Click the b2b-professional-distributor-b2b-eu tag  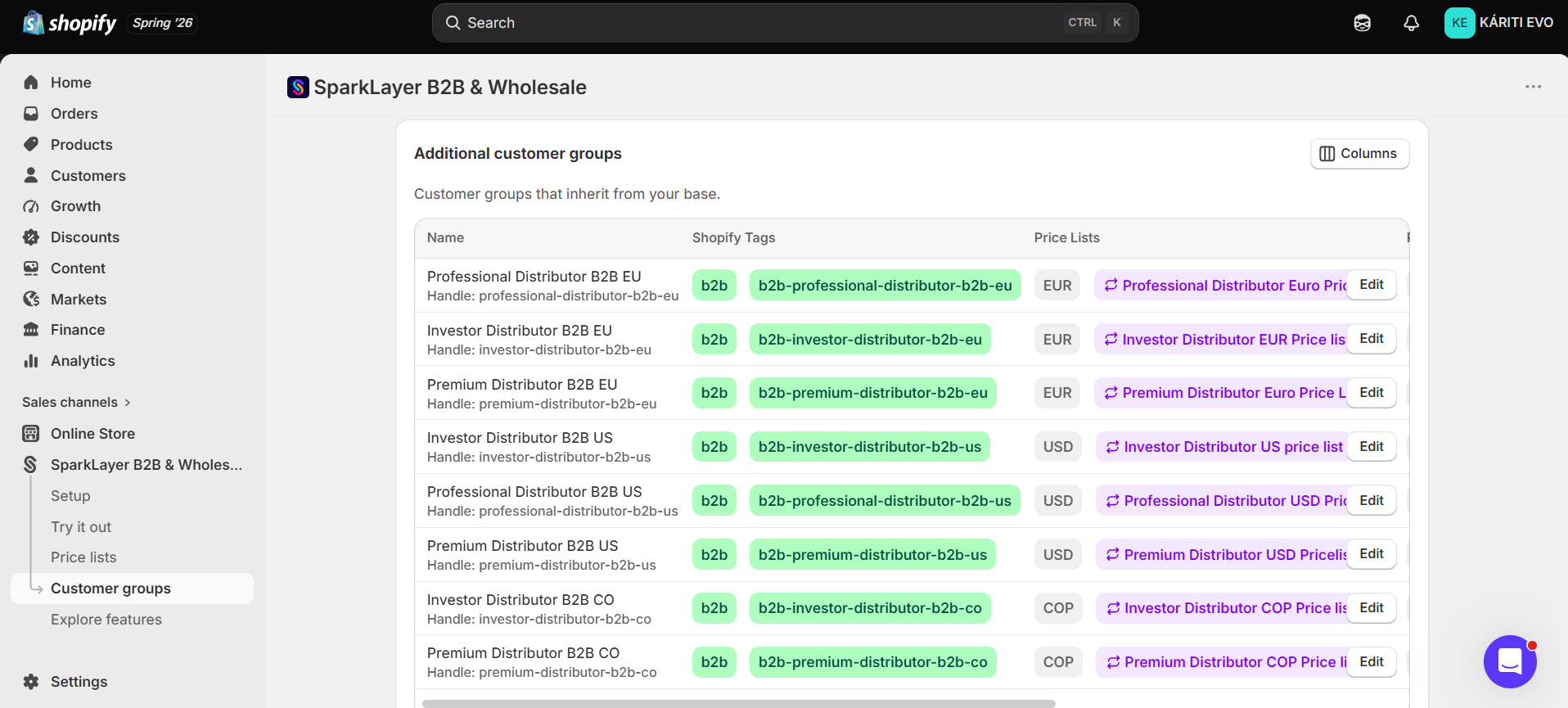(885, 286)
